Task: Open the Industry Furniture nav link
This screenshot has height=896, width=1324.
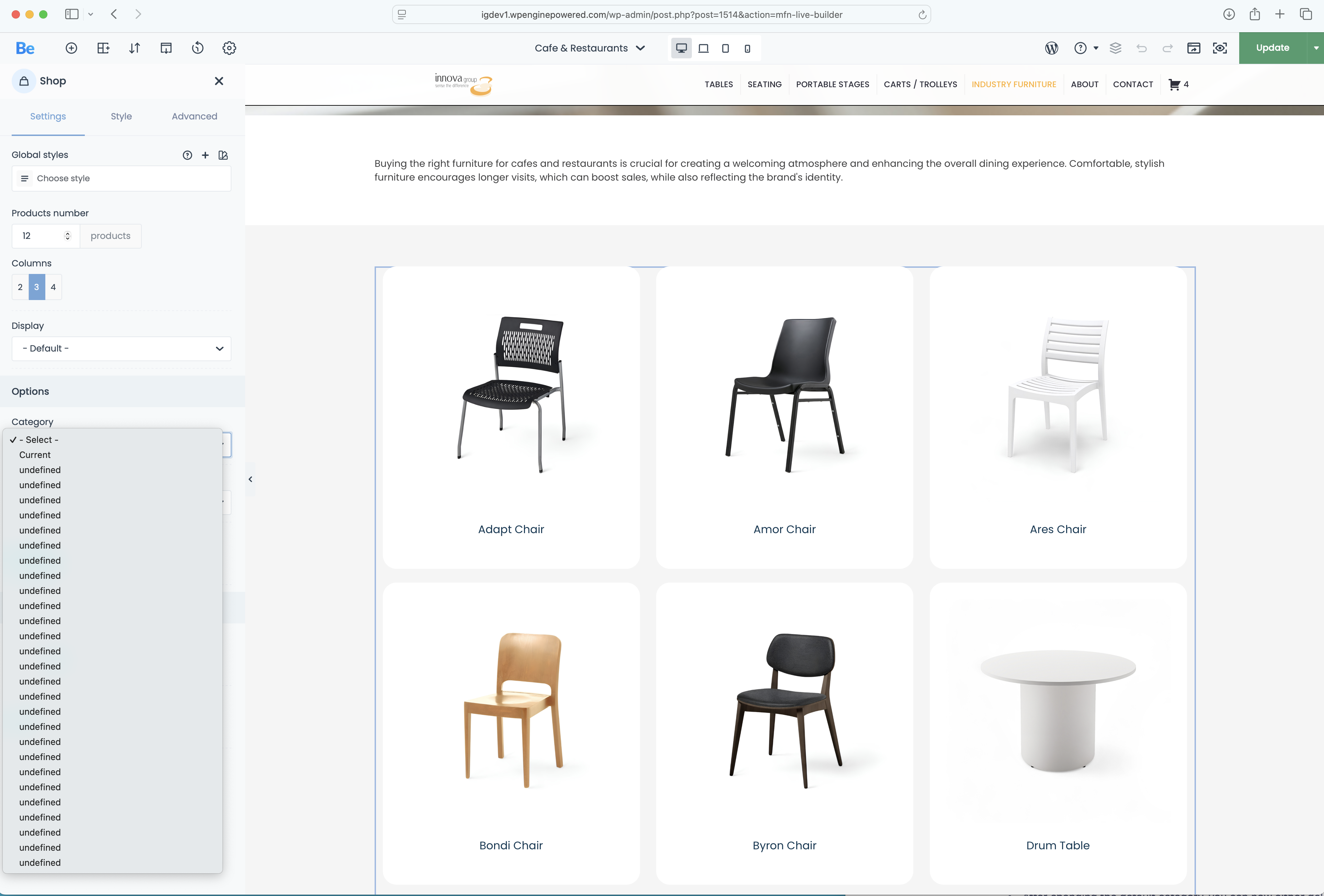Action: click(1014, 84)
